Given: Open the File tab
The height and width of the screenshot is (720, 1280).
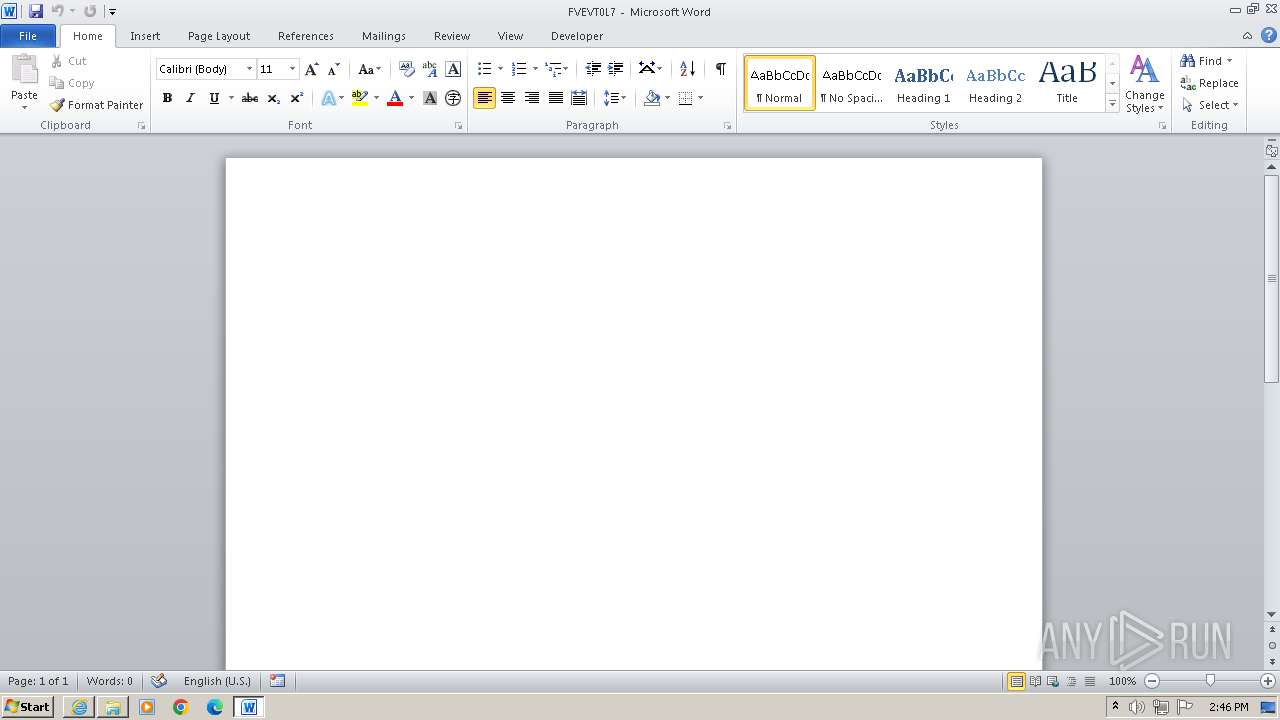Looking at the screenshot, I should click(x=28, y=36).
